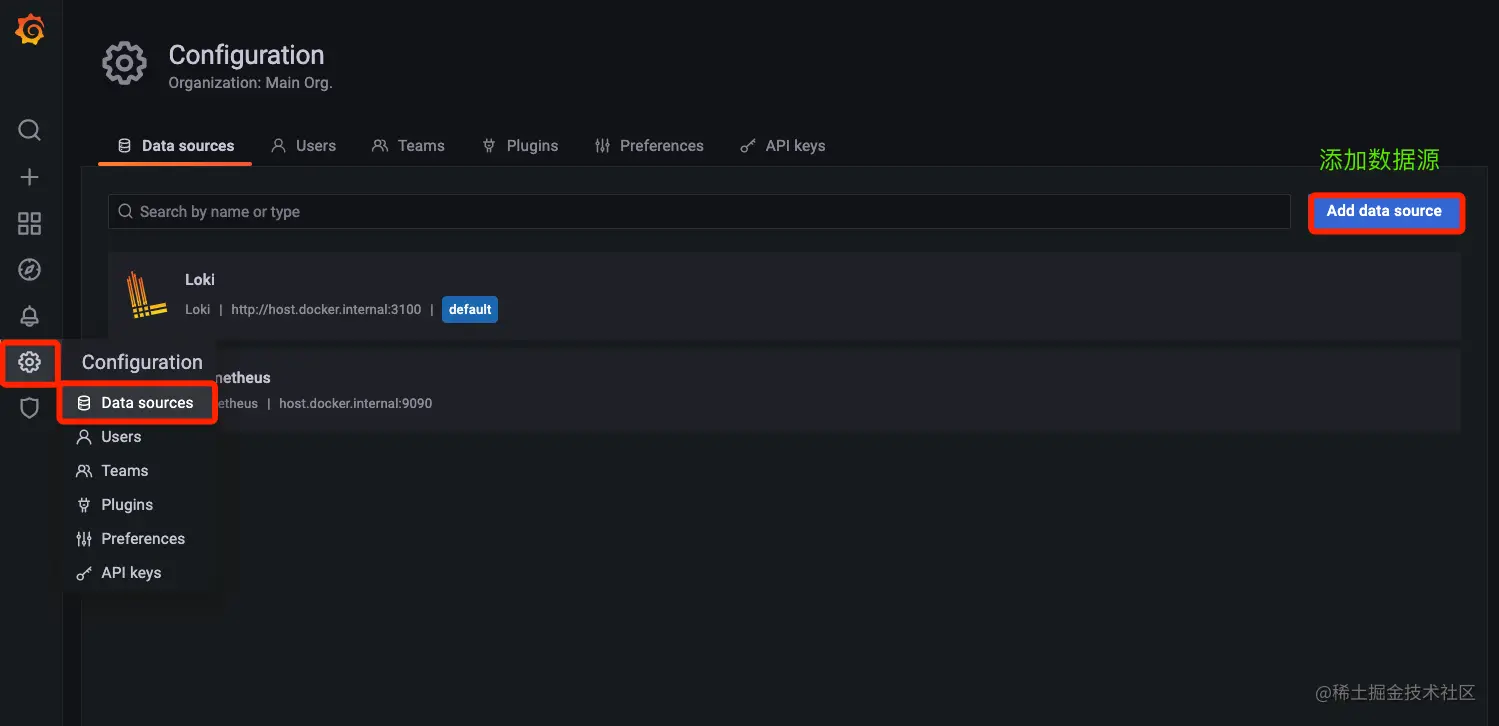
Task: Click the Loki data source logo
Action: (x=146, y=295)
